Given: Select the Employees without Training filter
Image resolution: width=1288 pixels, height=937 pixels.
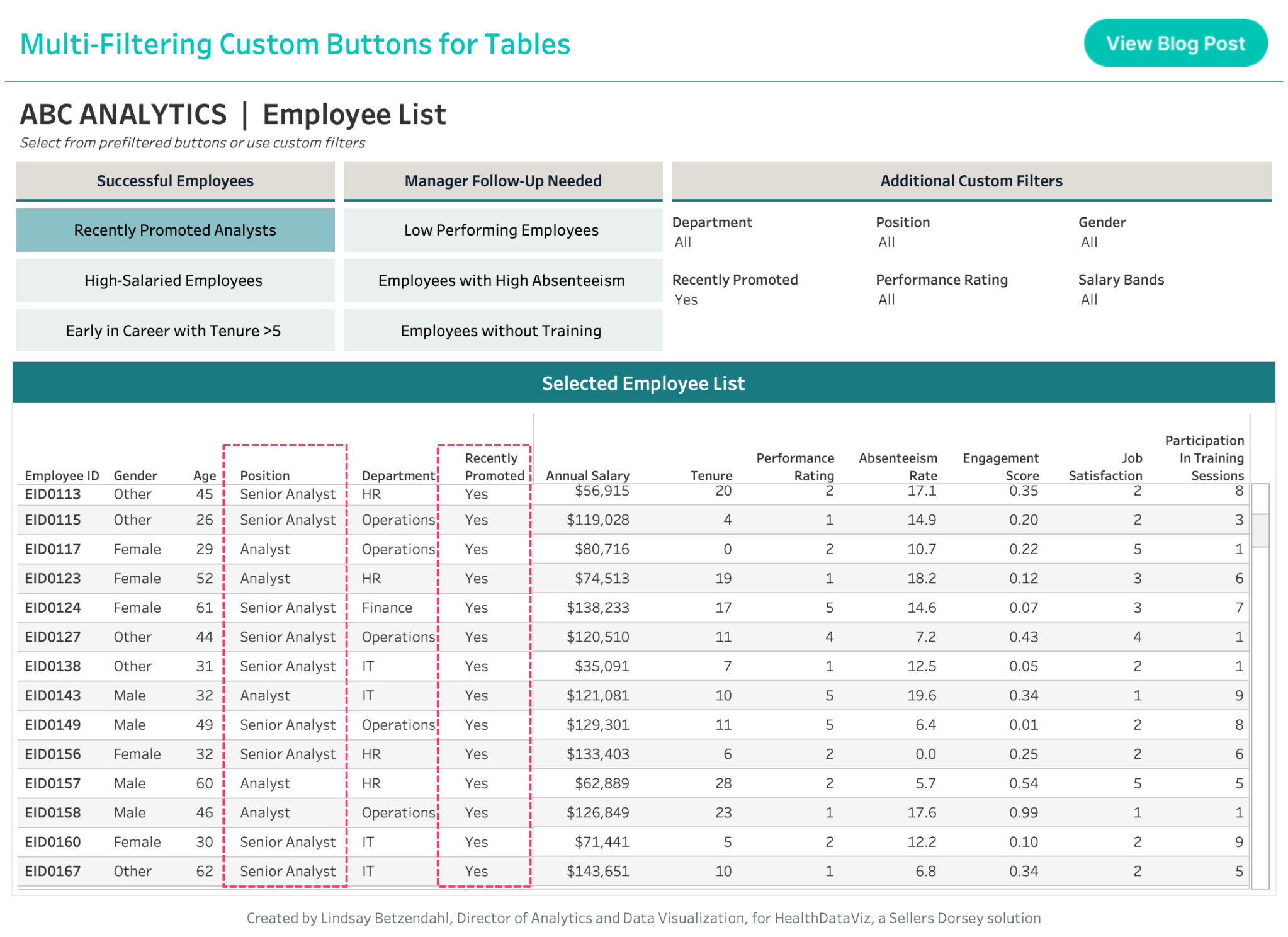Looking at the screenshot, I should [502, 330].
